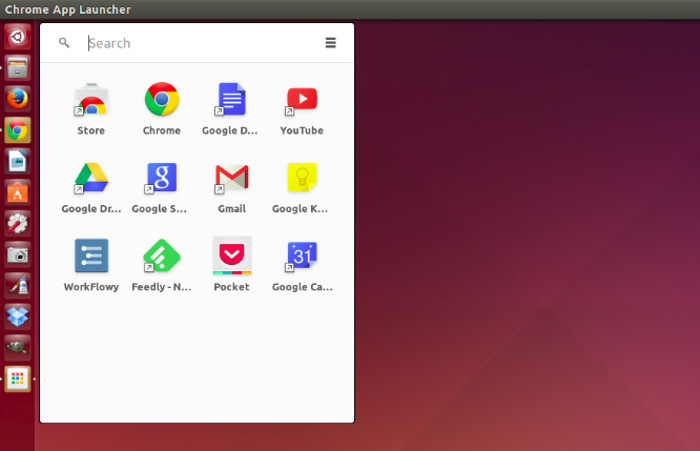Open LibreOffice Writer from the dock
Screen dimensions: 700x451
(17, 161)
